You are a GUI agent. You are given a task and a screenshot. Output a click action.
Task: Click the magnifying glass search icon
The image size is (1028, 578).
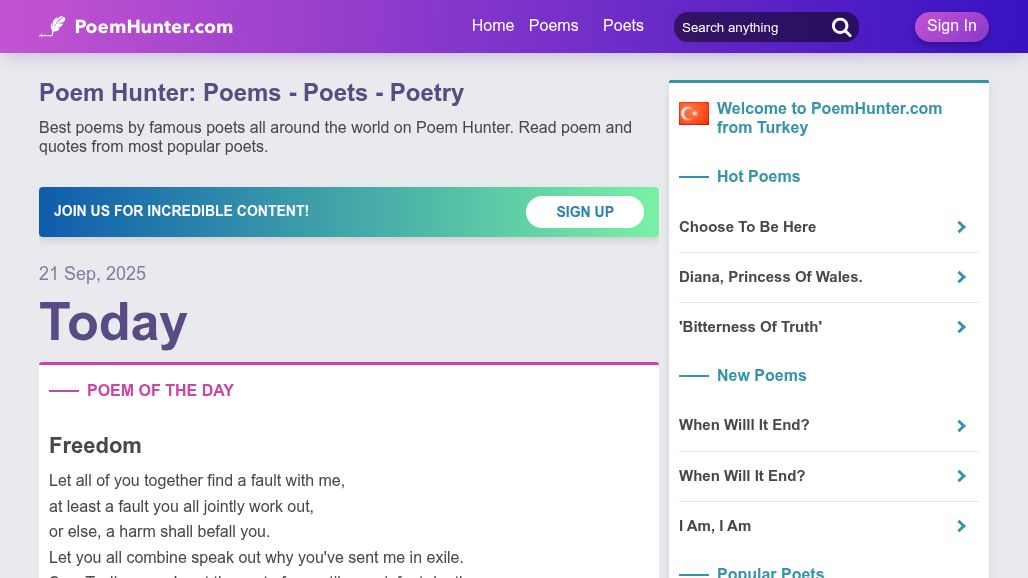pos(842,28)
